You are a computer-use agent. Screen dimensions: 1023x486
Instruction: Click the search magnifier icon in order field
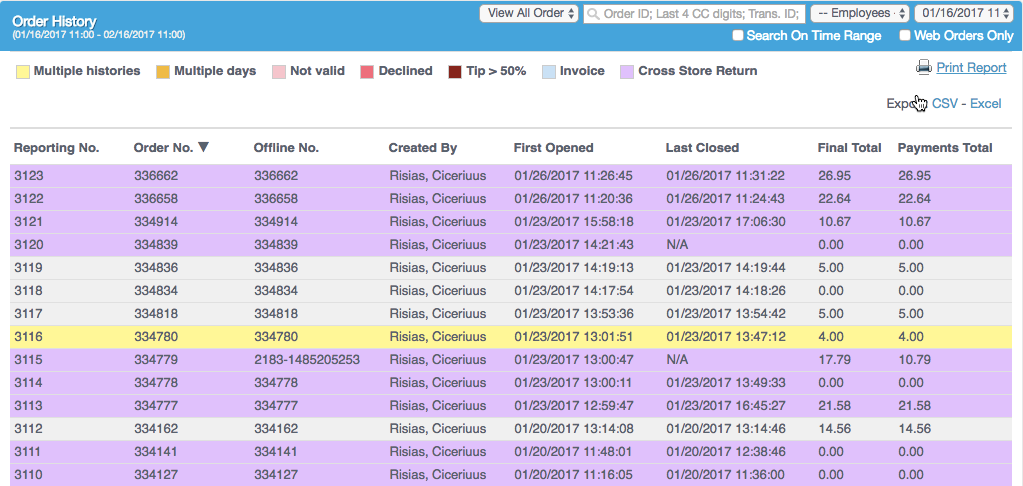point(594,14)
